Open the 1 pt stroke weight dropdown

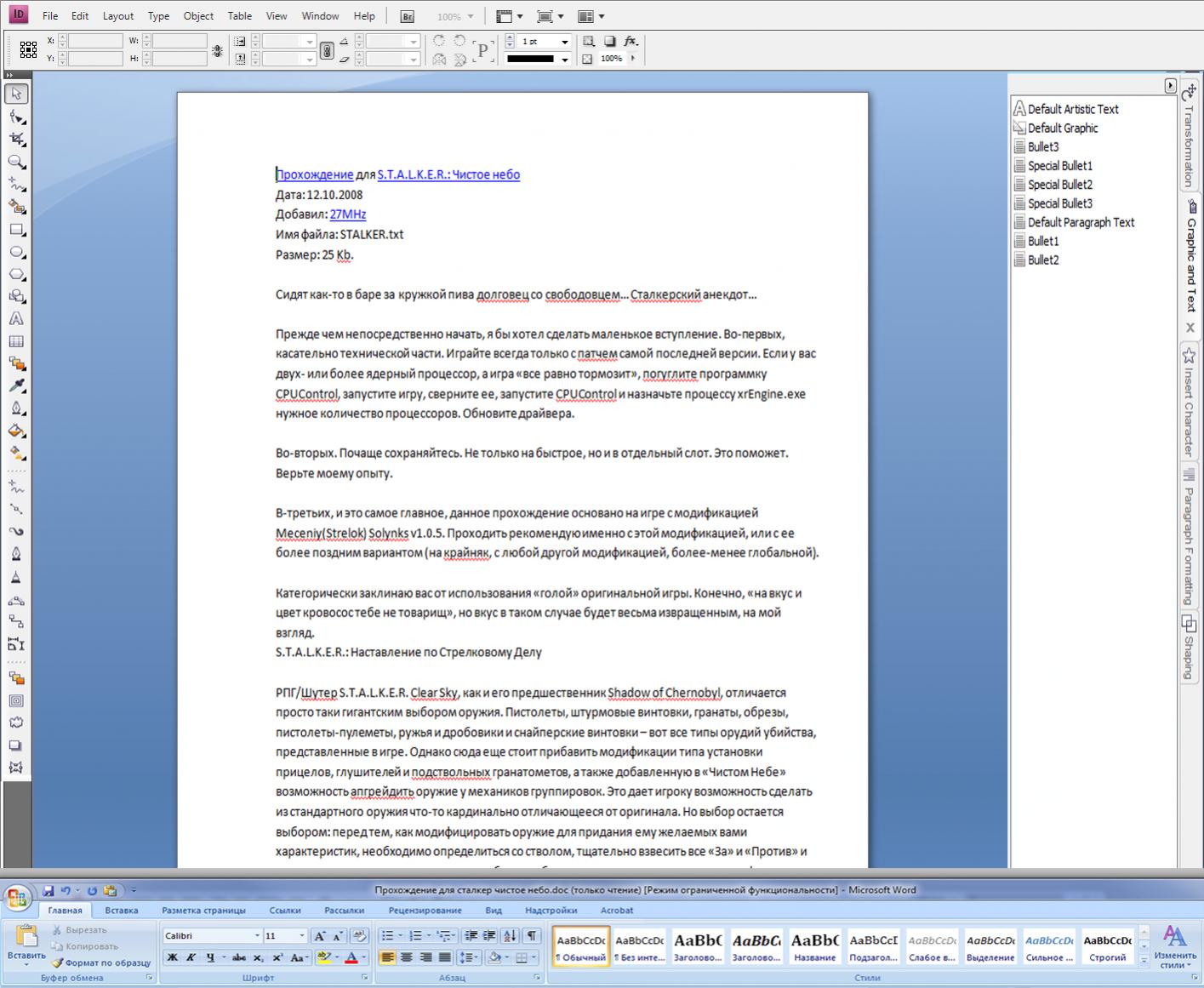click(564, 41)
